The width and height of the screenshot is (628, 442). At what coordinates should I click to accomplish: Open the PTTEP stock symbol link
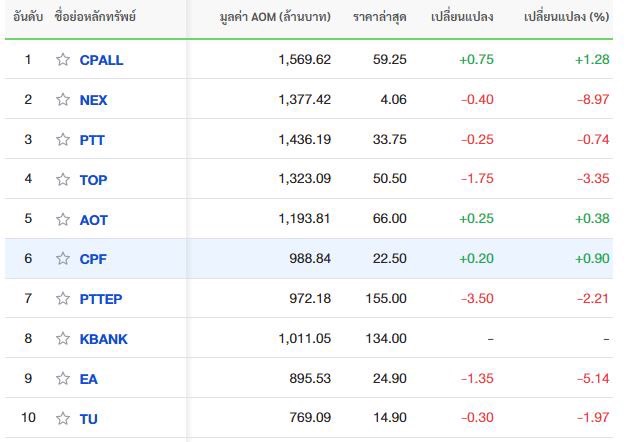coord(101,299)
